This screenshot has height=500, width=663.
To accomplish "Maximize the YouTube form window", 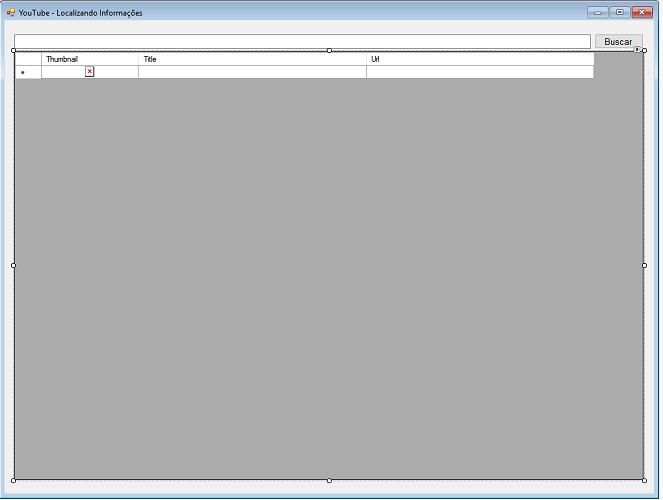I will 622,12.
